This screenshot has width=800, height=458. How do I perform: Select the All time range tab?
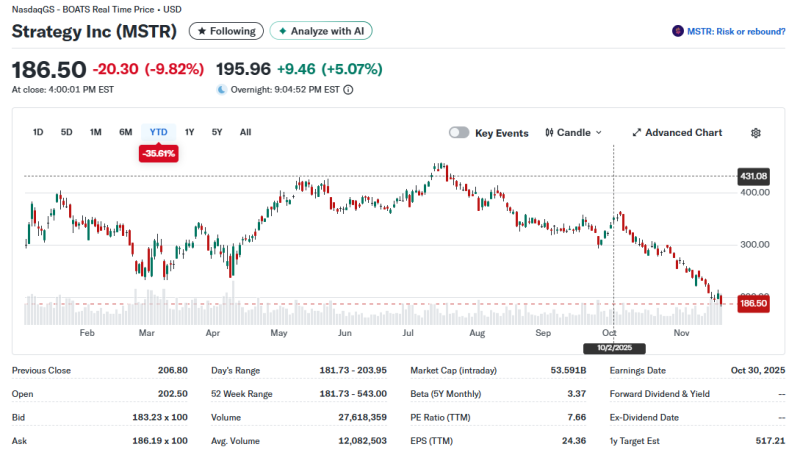click(245, 132)
